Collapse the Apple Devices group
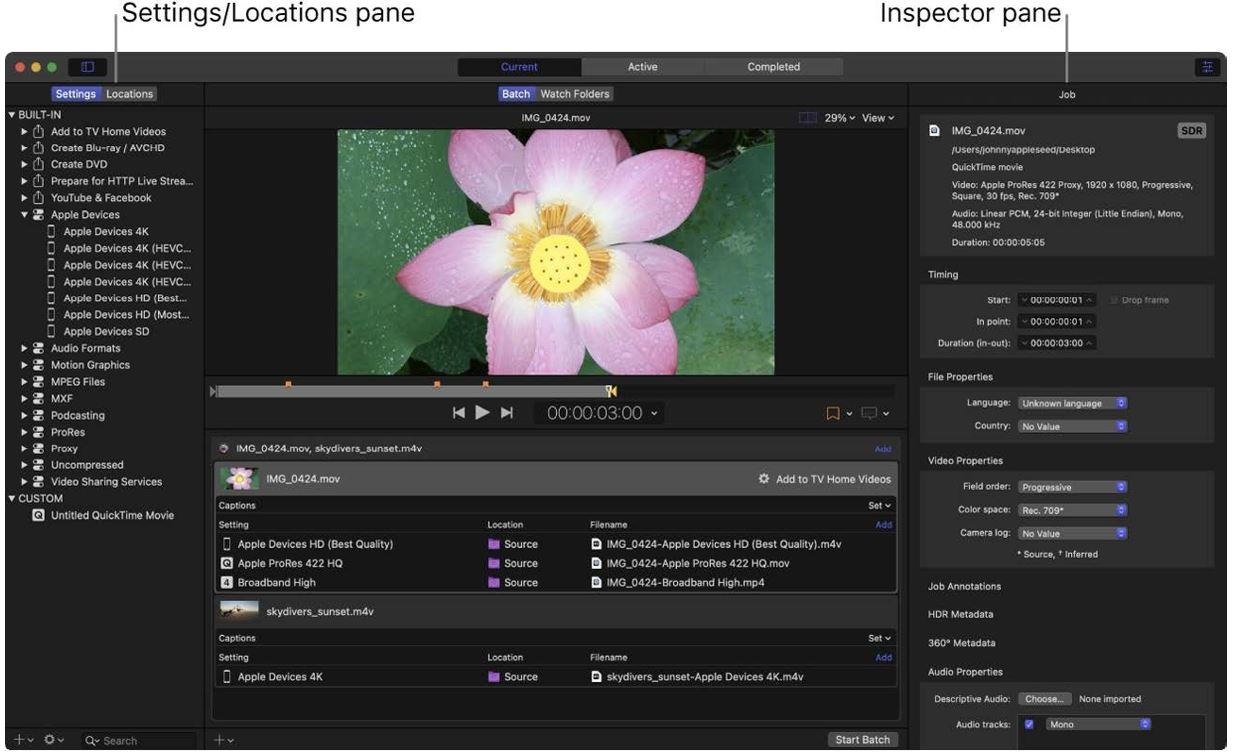This screenshot has height=753, width=1238. point(25,215)
